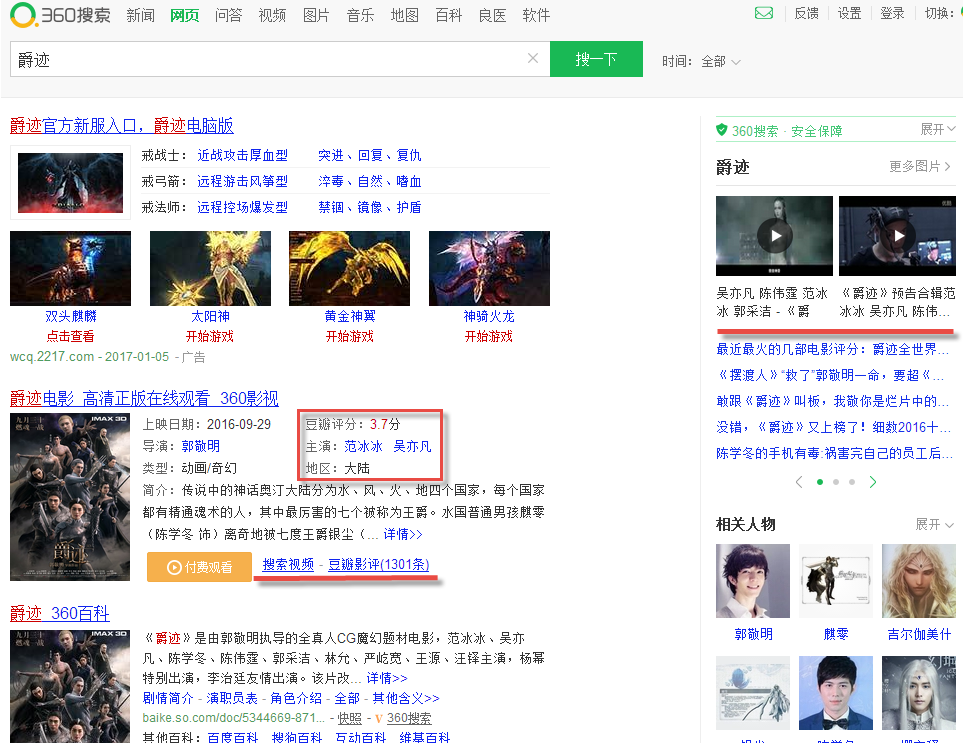
Task: Open the 豆瓣影评(1301条) link
Action: (378, 565)
